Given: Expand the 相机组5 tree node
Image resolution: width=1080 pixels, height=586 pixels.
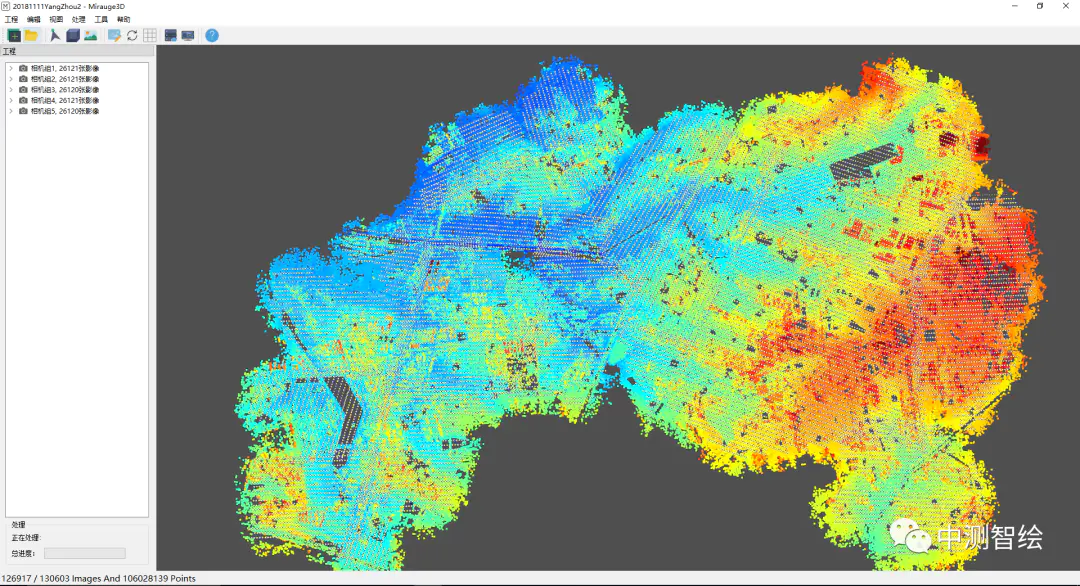Looking at the screenshot, I should [x=10, y=111].
